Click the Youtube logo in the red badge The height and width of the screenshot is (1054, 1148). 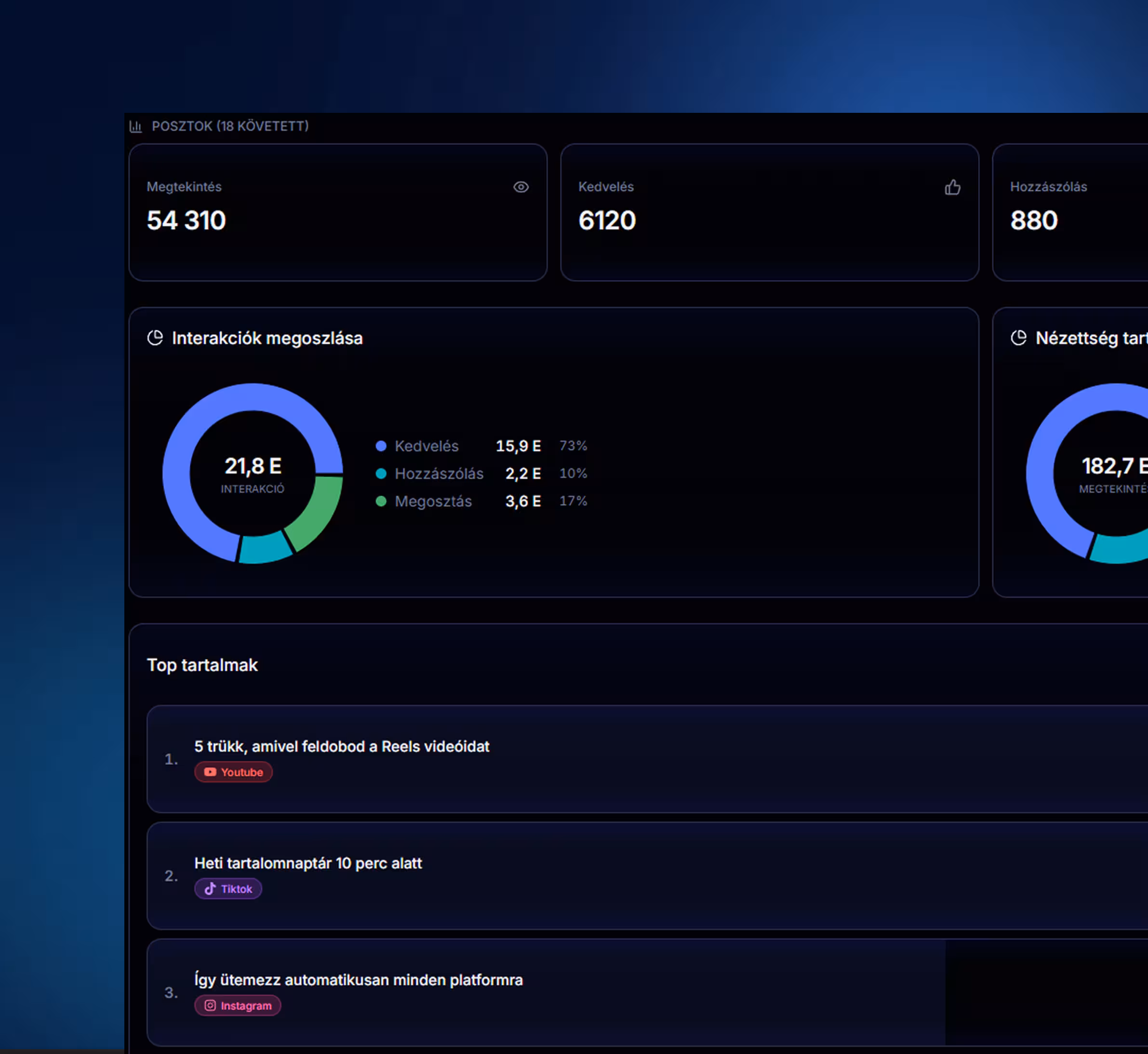[x=210, y=771]
